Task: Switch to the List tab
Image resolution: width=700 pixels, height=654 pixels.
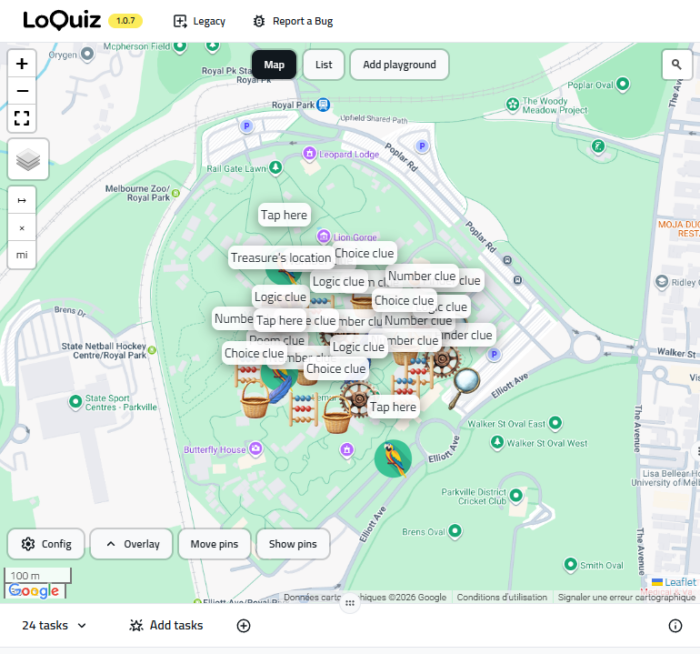Action: pyautogui.click(x=323, y=65)
